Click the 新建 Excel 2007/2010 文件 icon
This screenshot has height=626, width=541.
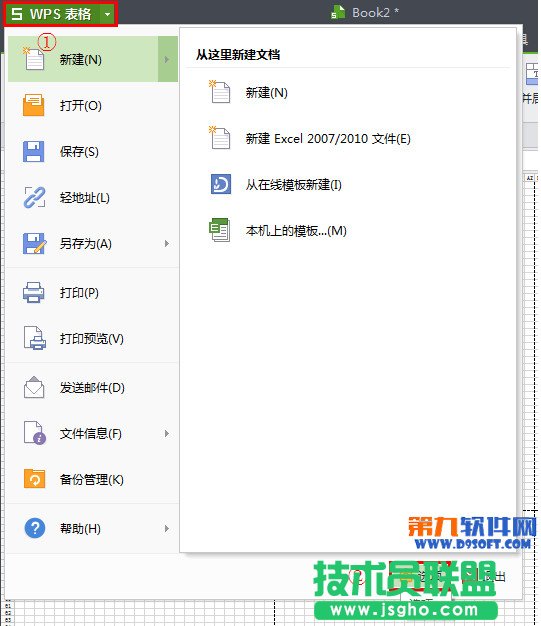[x=220, y=138]
